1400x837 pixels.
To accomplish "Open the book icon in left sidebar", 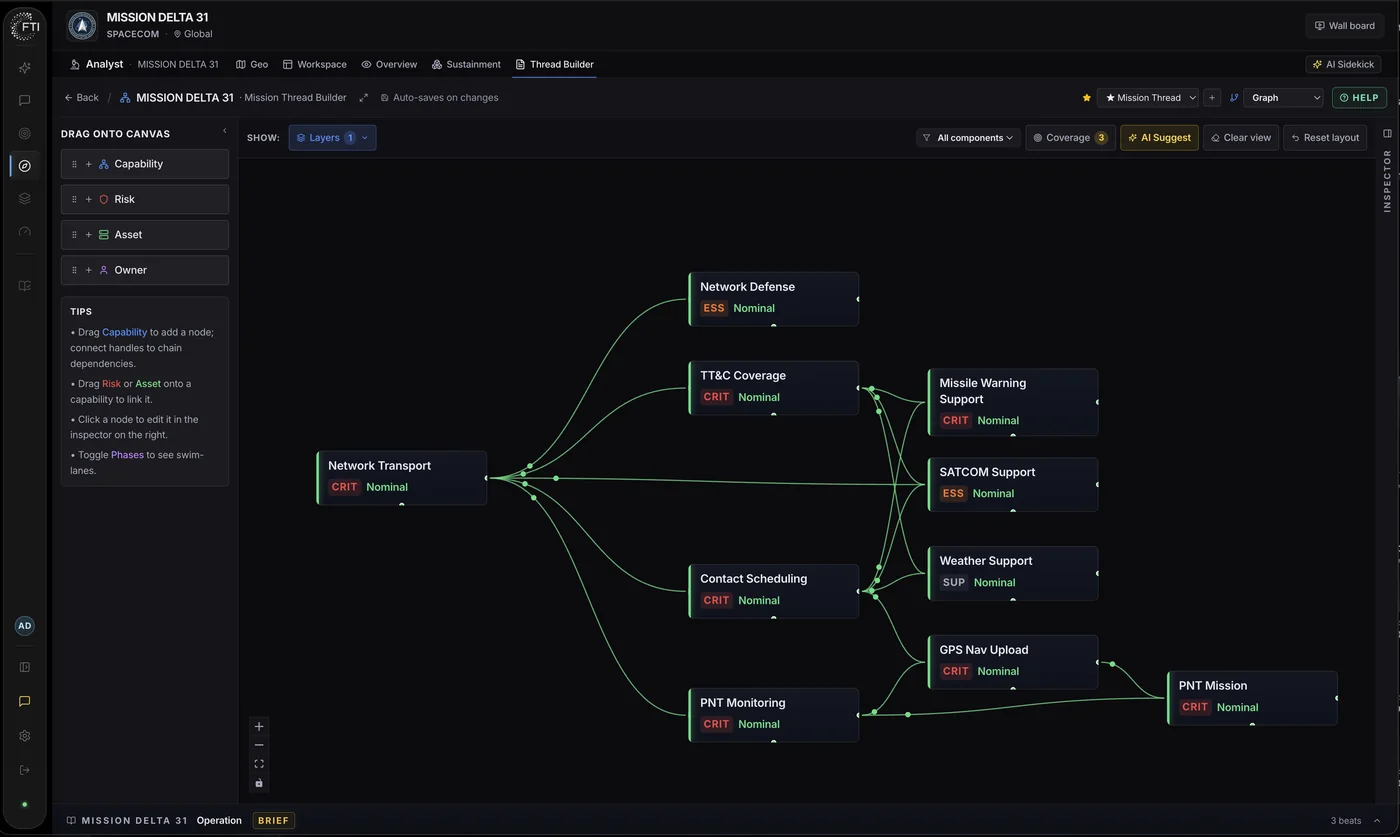I will (25, 286).
